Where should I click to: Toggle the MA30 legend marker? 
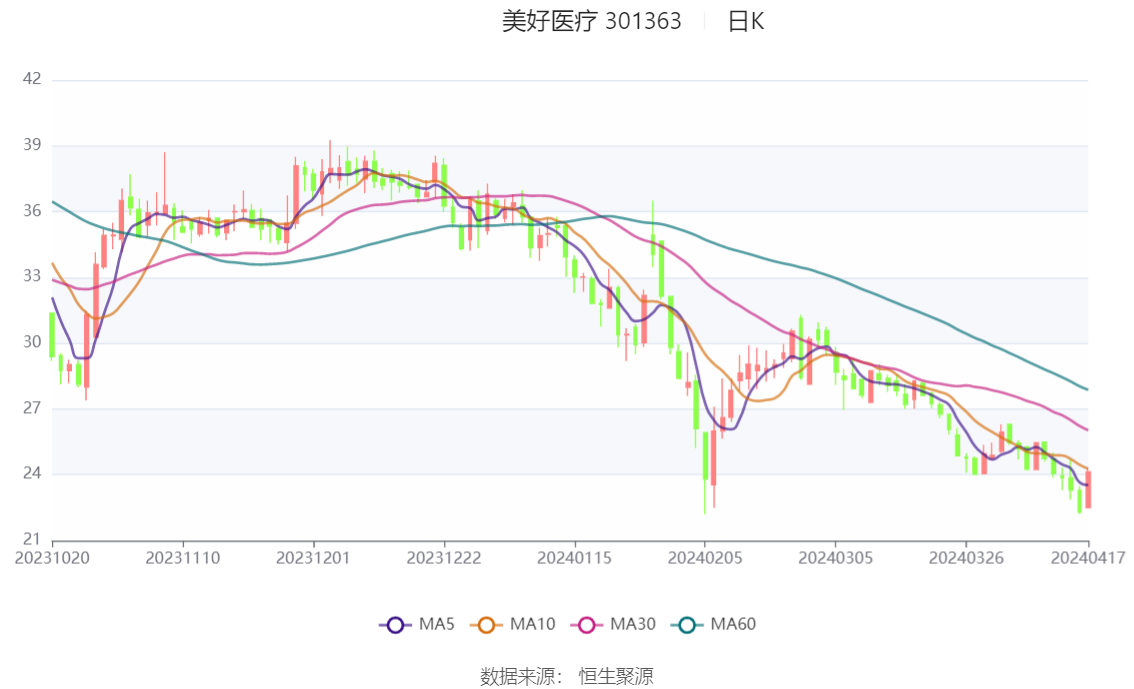[587, 625]
